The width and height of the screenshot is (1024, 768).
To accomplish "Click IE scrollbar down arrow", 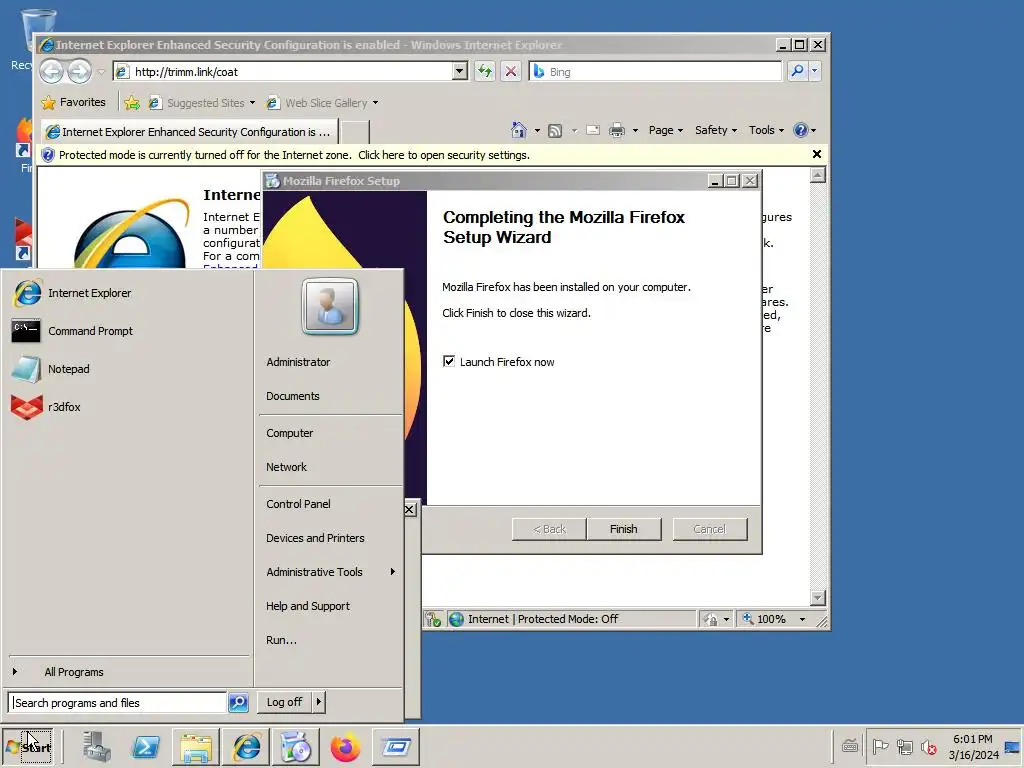I will click(818, 598).
